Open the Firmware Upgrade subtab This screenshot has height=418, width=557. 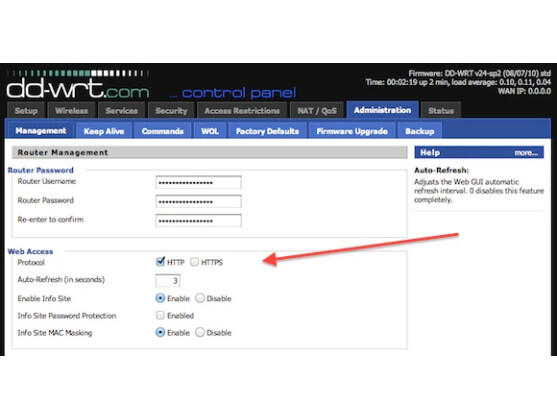352,131
